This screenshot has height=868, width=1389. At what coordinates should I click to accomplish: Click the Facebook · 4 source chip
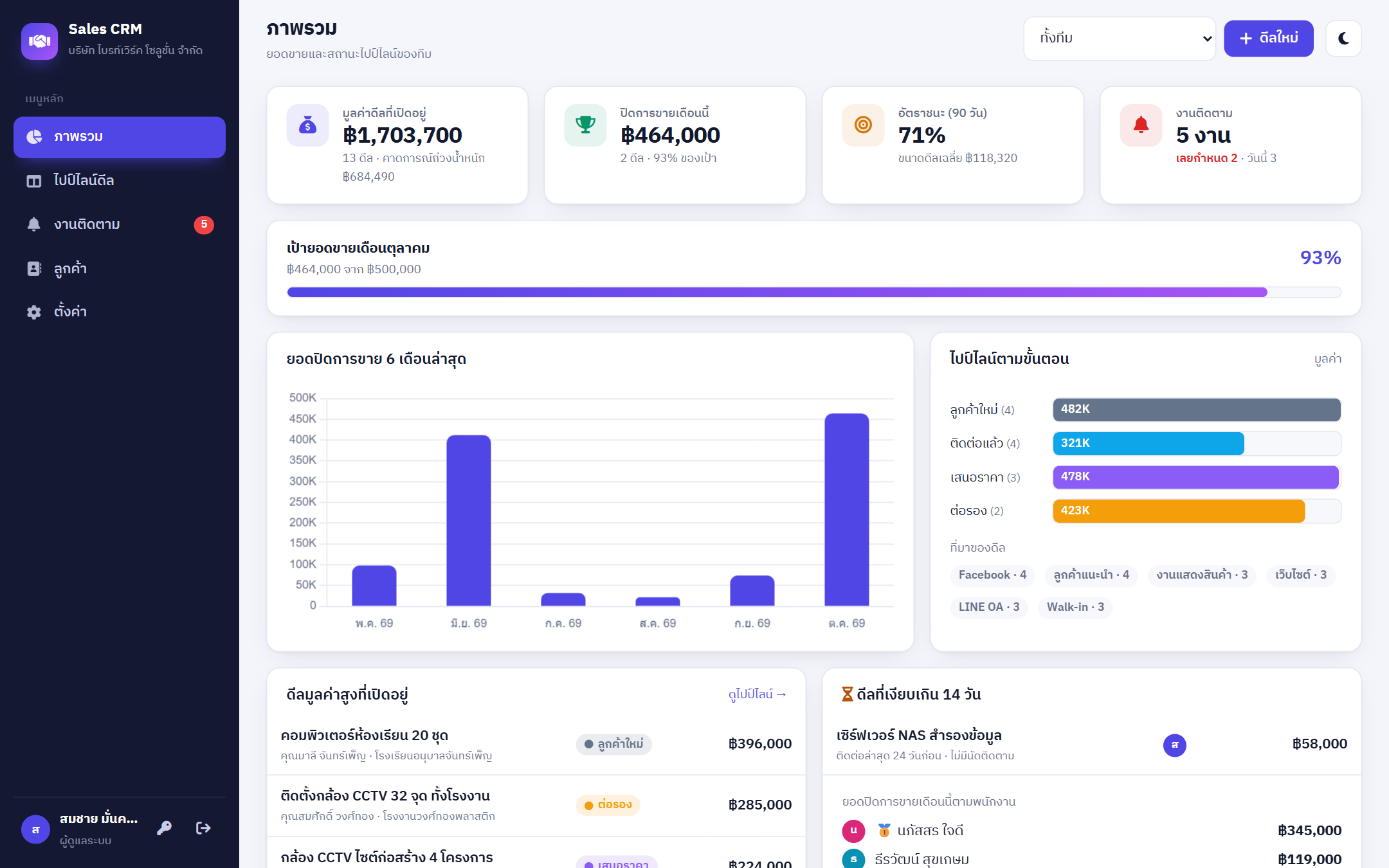pos(992,575)
